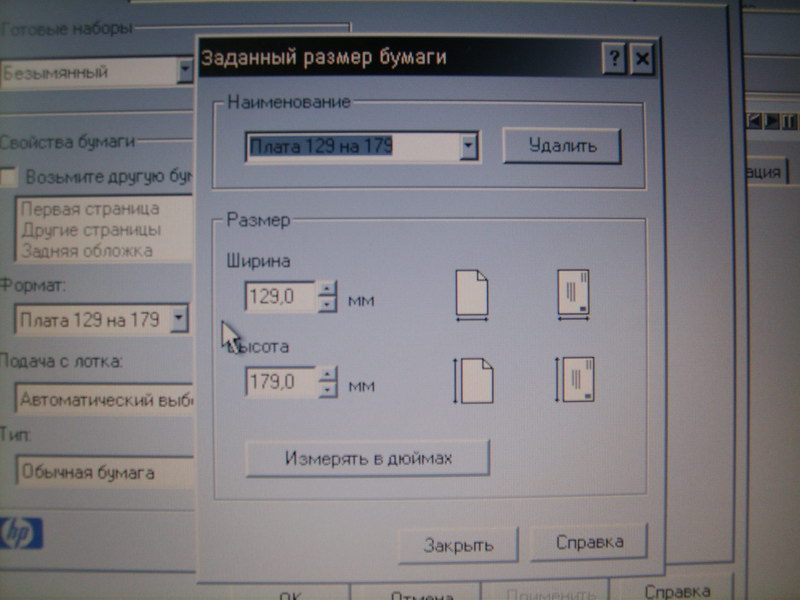Expand the Наименование paper name dropdown

pos(468,148)
